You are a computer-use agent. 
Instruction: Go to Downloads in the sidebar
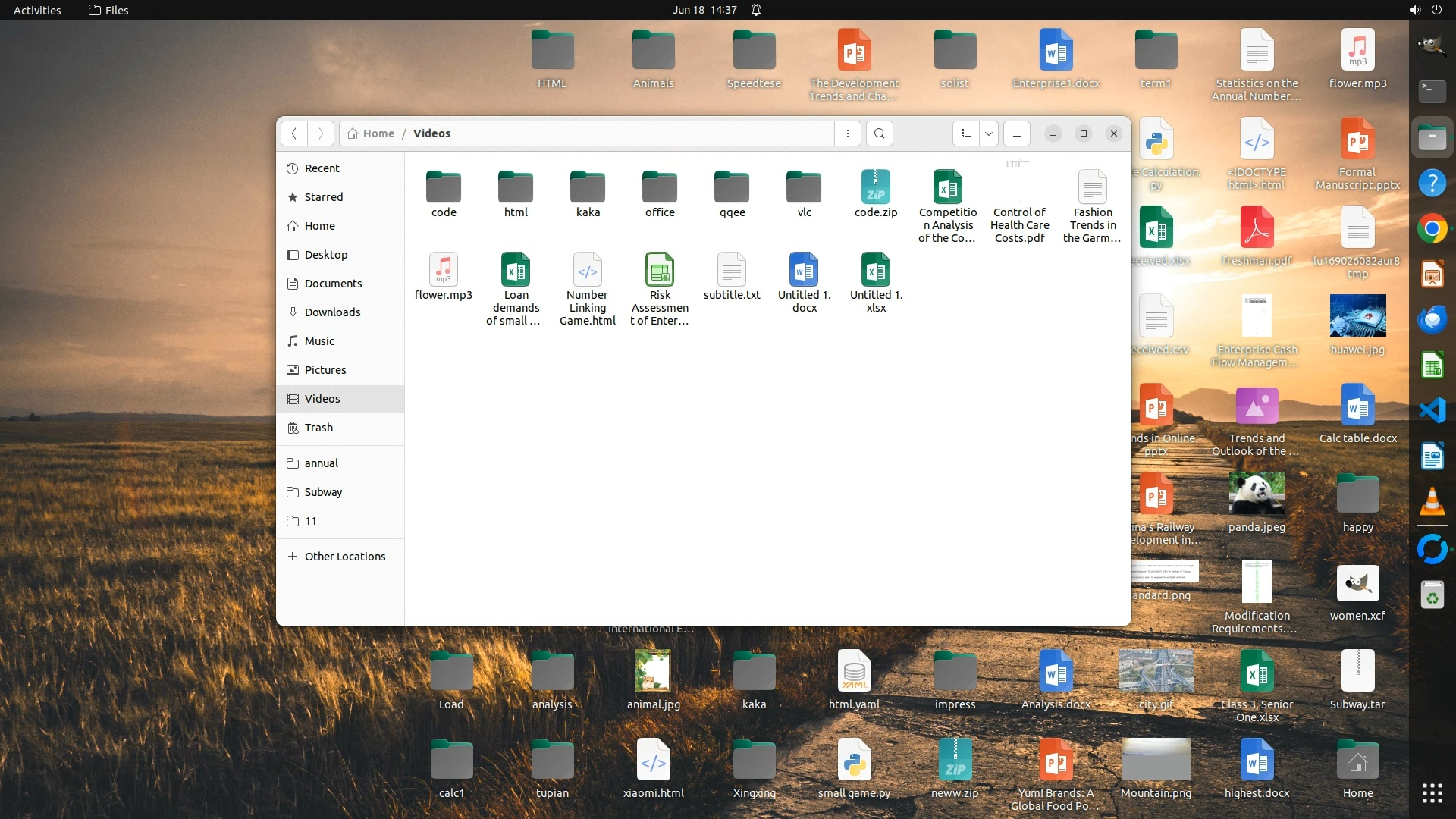(x=332, y=312)
